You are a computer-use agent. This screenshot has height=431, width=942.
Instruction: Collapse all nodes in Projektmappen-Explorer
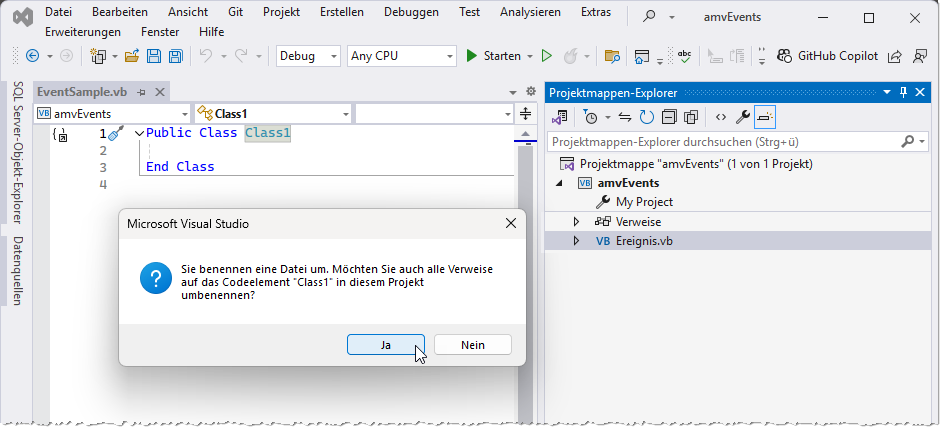669,117
